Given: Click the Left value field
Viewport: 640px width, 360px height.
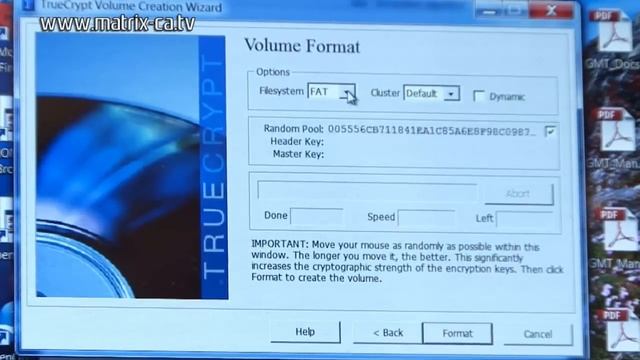Looking at the screenshot, I should tap(525, 219).
